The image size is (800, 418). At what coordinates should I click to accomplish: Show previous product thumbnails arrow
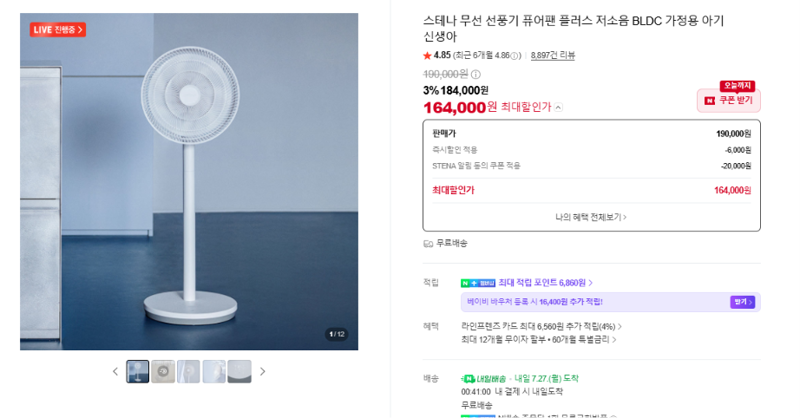tap(115, 372)
